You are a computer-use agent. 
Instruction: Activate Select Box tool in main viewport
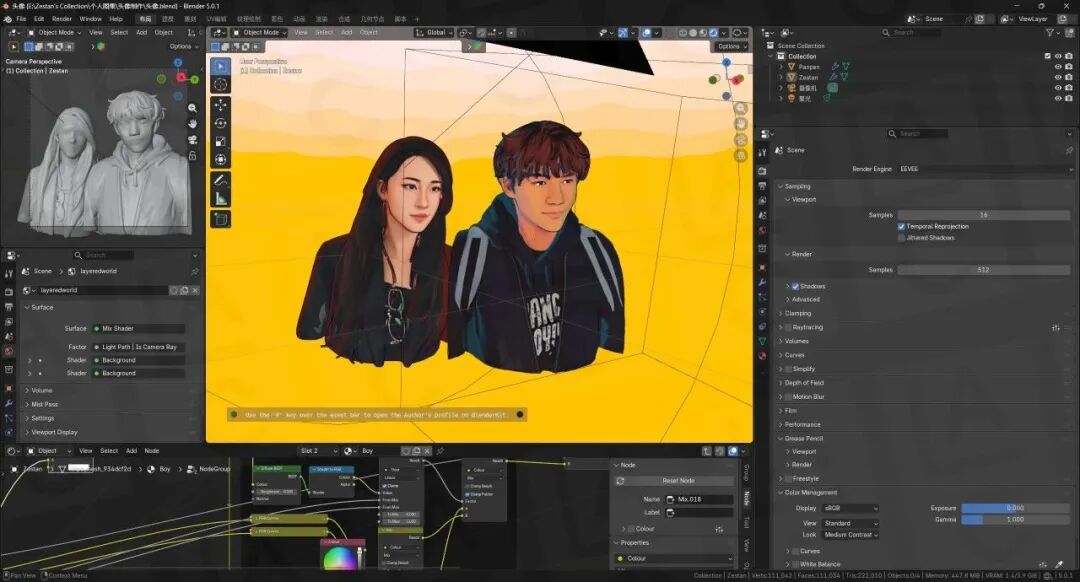click(x=220, y=66)
